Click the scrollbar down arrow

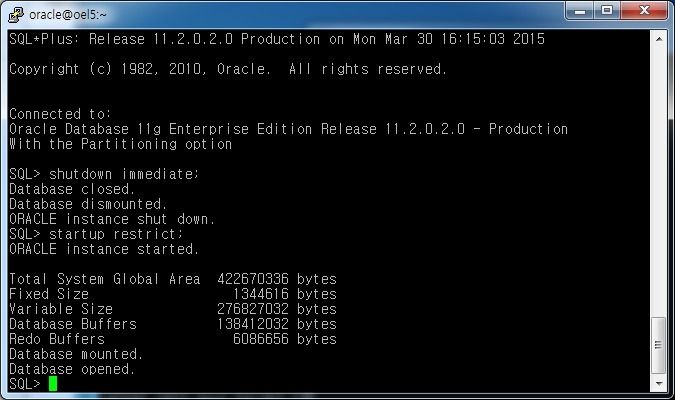659,383
